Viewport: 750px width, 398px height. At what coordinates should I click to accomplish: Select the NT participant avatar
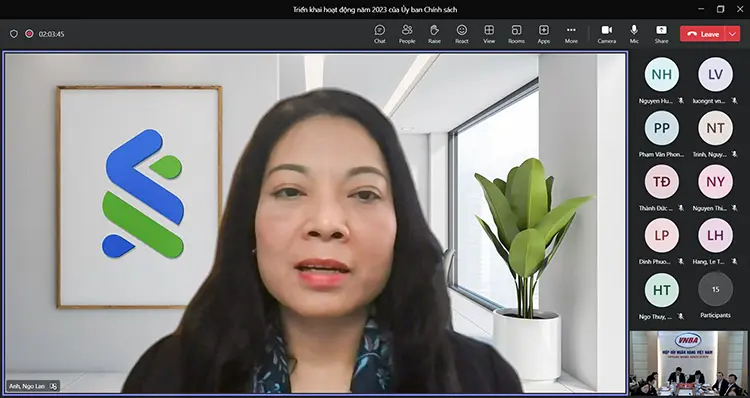(x=715, y=128)
